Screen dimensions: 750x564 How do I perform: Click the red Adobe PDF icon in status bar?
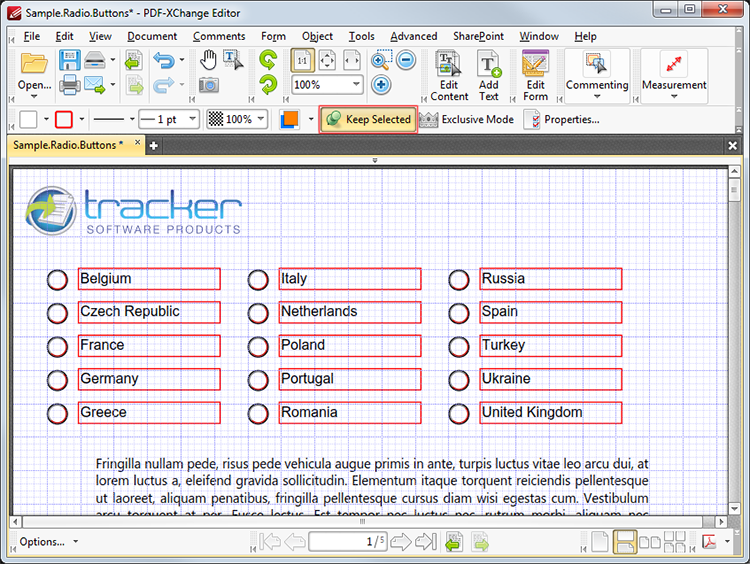coord(709,542)
